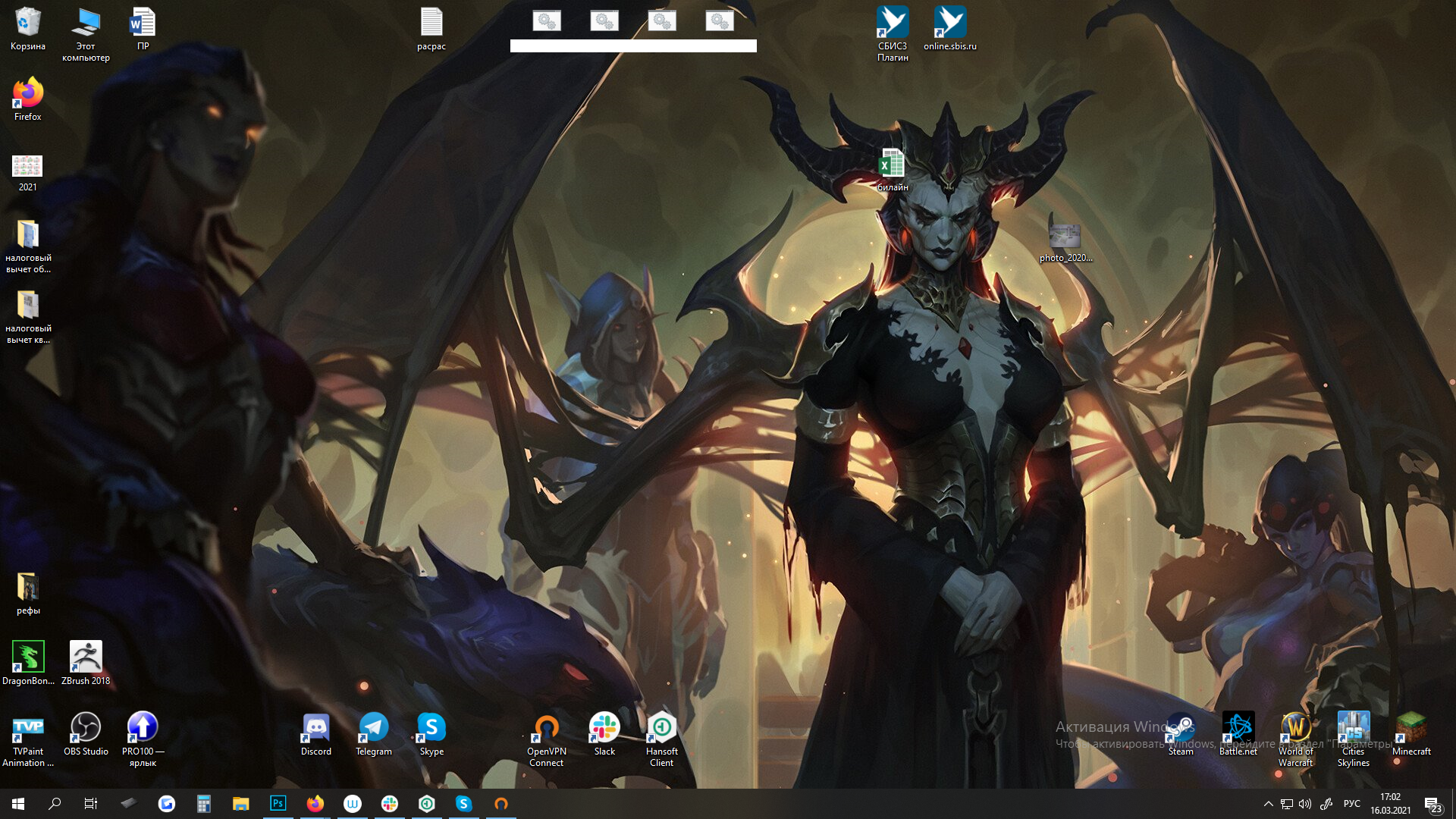Open the volume control tray icon

click(x=1305, y=804)
